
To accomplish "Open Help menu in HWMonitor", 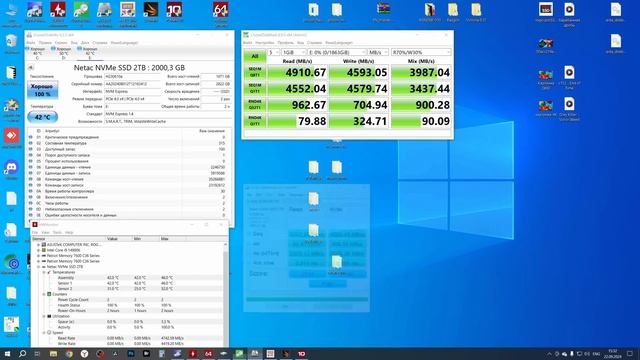I will pos(69,232).
